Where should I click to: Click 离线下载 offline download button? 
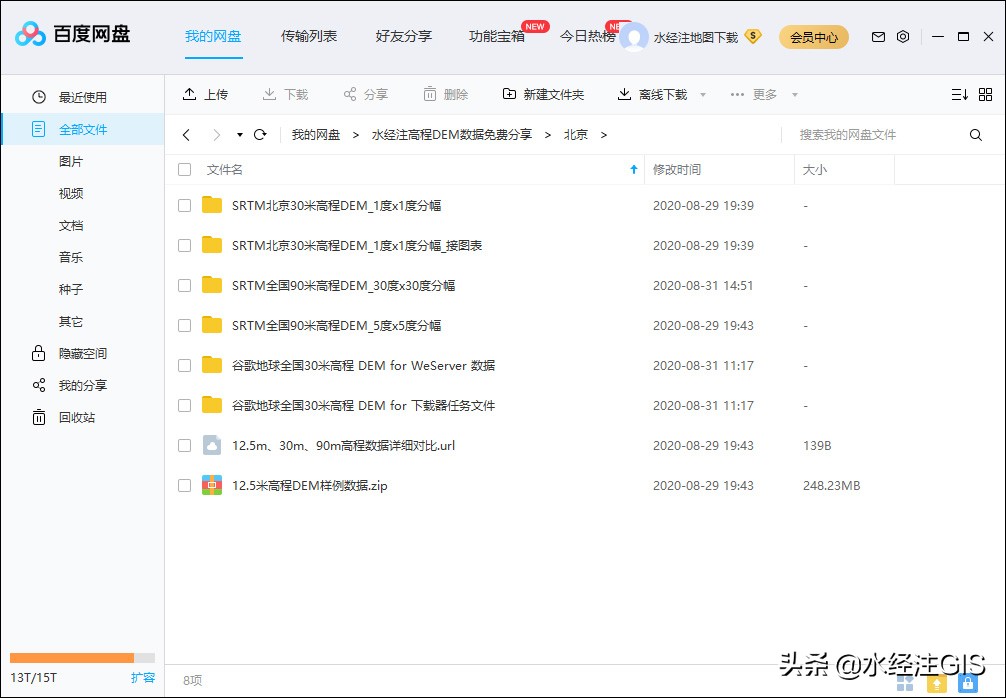click(652, 94)
